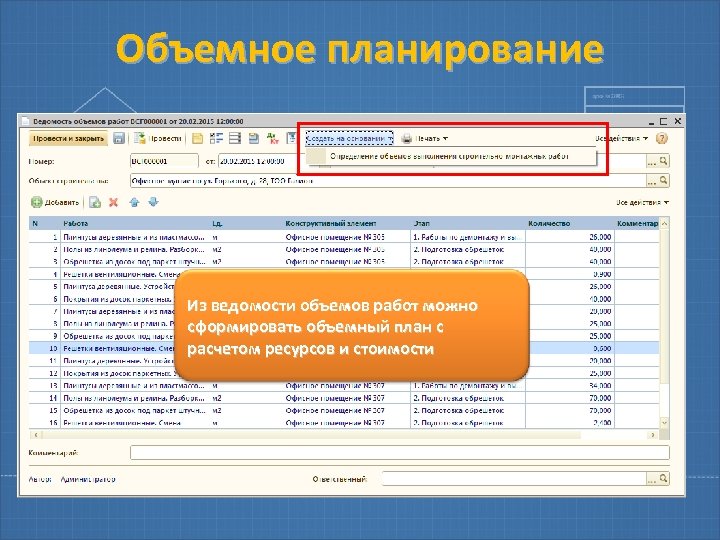
Task: Click the Провести button
Action: pyautogui.click(x=159, y=138)
